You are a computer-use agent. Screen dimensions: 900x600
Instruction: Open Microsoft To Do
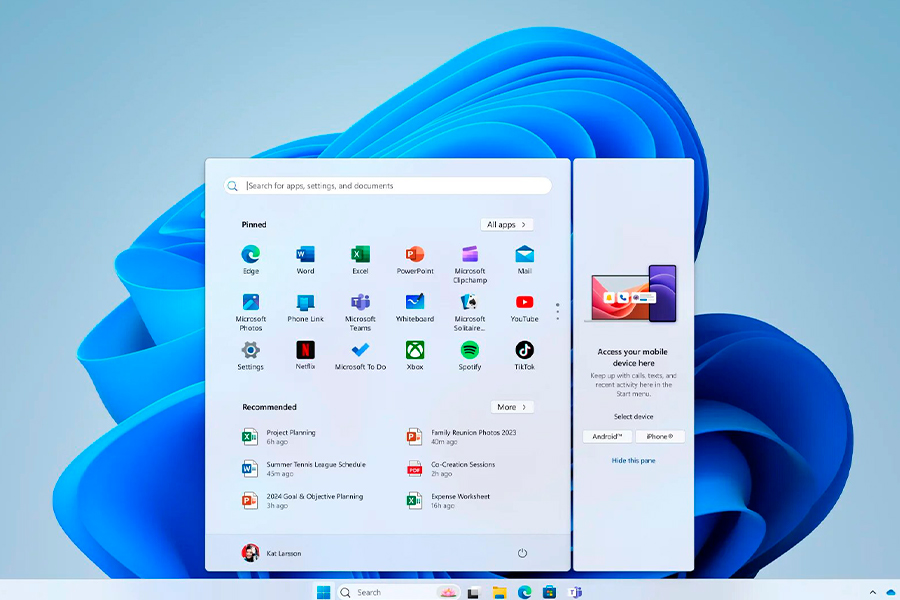360,355
